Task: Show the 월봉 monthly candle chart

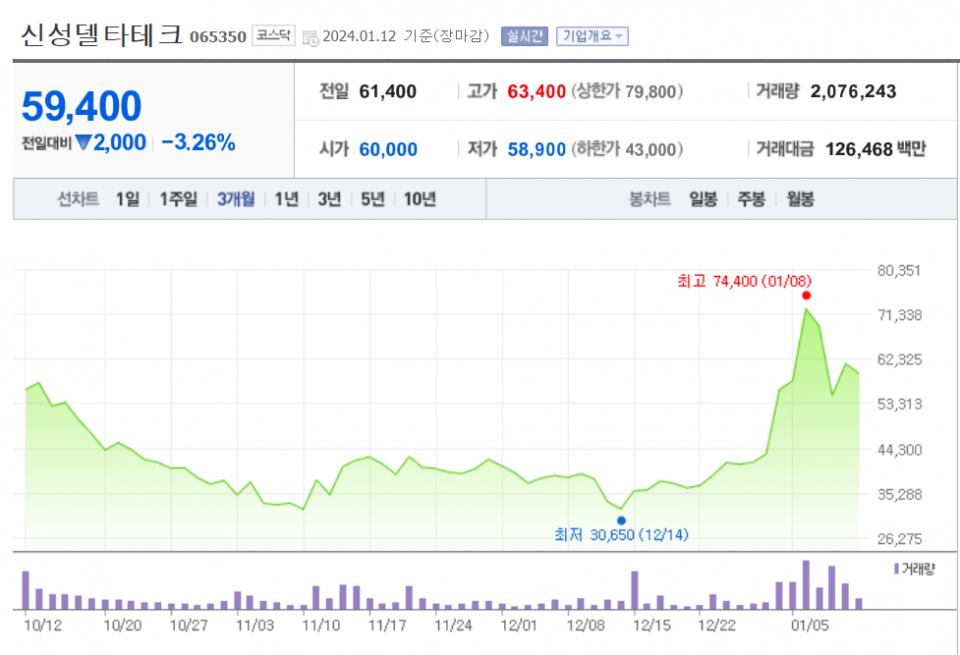Action: pyautogui.click(x=800, y=199)
